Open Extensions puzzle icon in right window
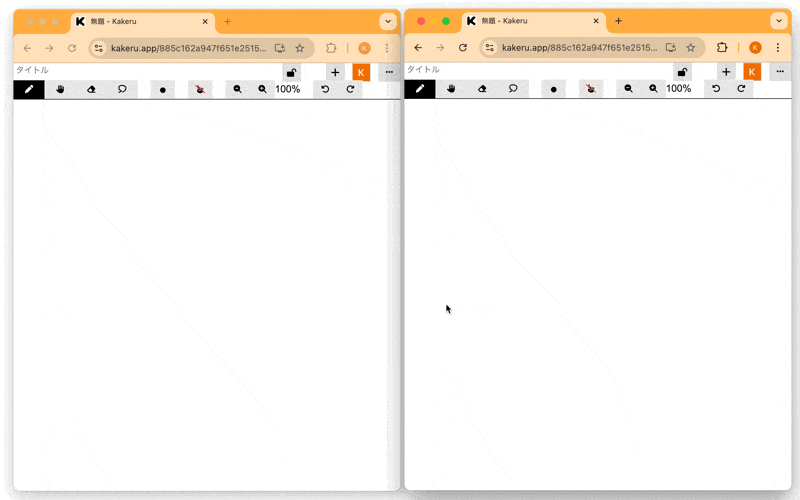Screen dimensions: 800x500 (x=722, y=47)
